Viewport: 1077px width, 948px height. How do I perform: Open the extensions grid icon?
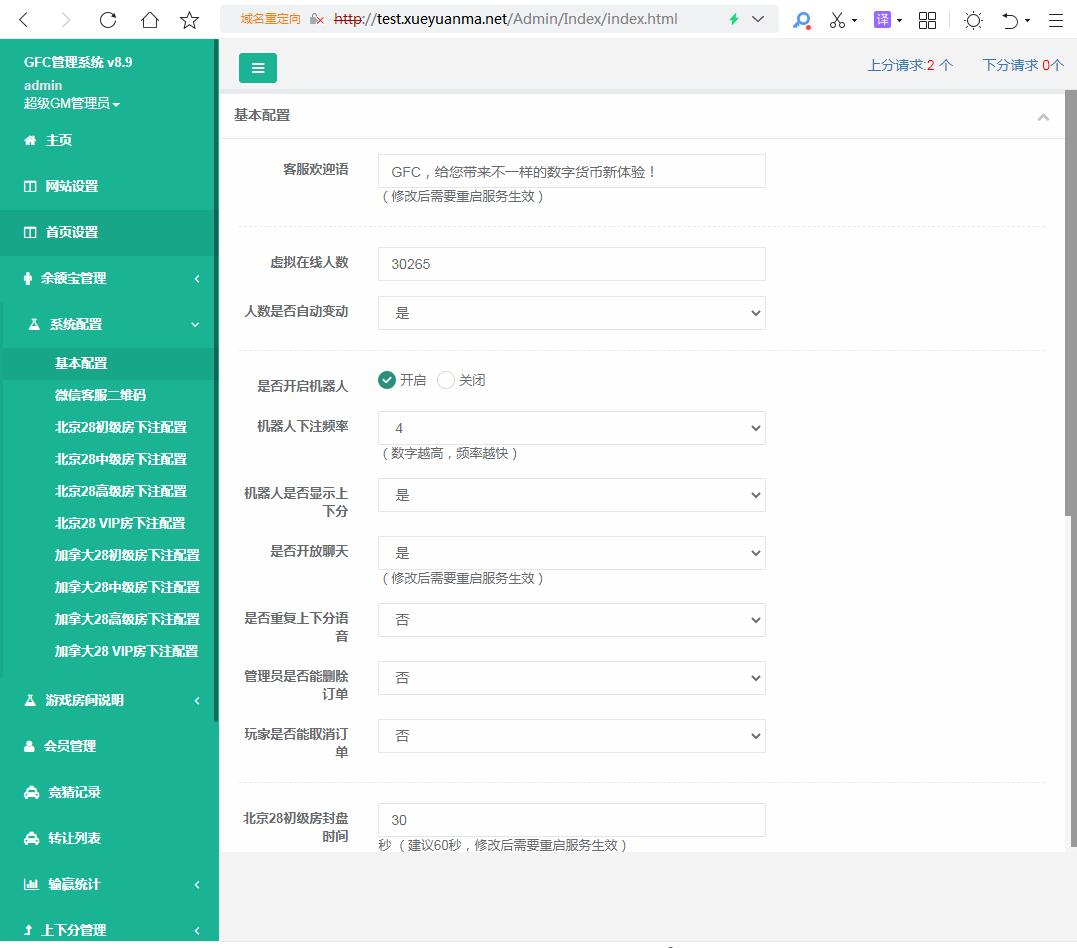click(x=927, y=20)
